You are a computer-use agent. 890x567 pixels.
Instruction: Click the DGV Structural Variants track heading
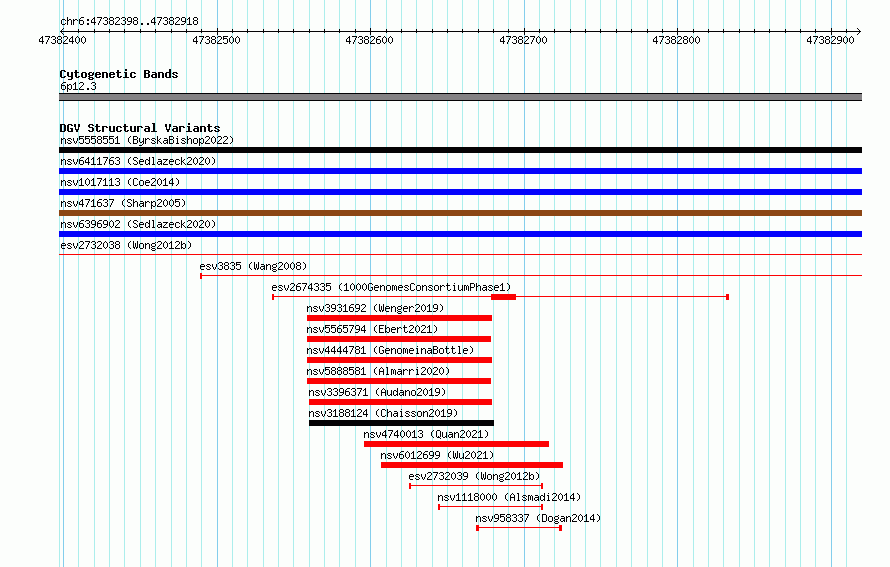[x=140, y=128]
